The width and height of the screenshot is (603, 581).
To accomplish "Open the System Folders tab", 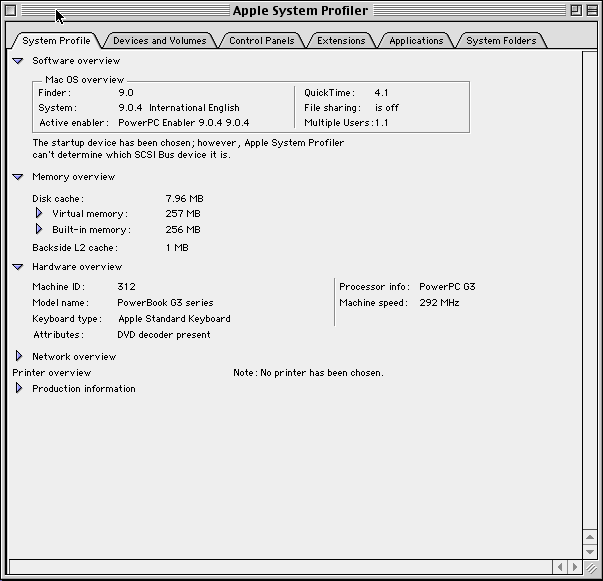I will click(x=501, y=40).
